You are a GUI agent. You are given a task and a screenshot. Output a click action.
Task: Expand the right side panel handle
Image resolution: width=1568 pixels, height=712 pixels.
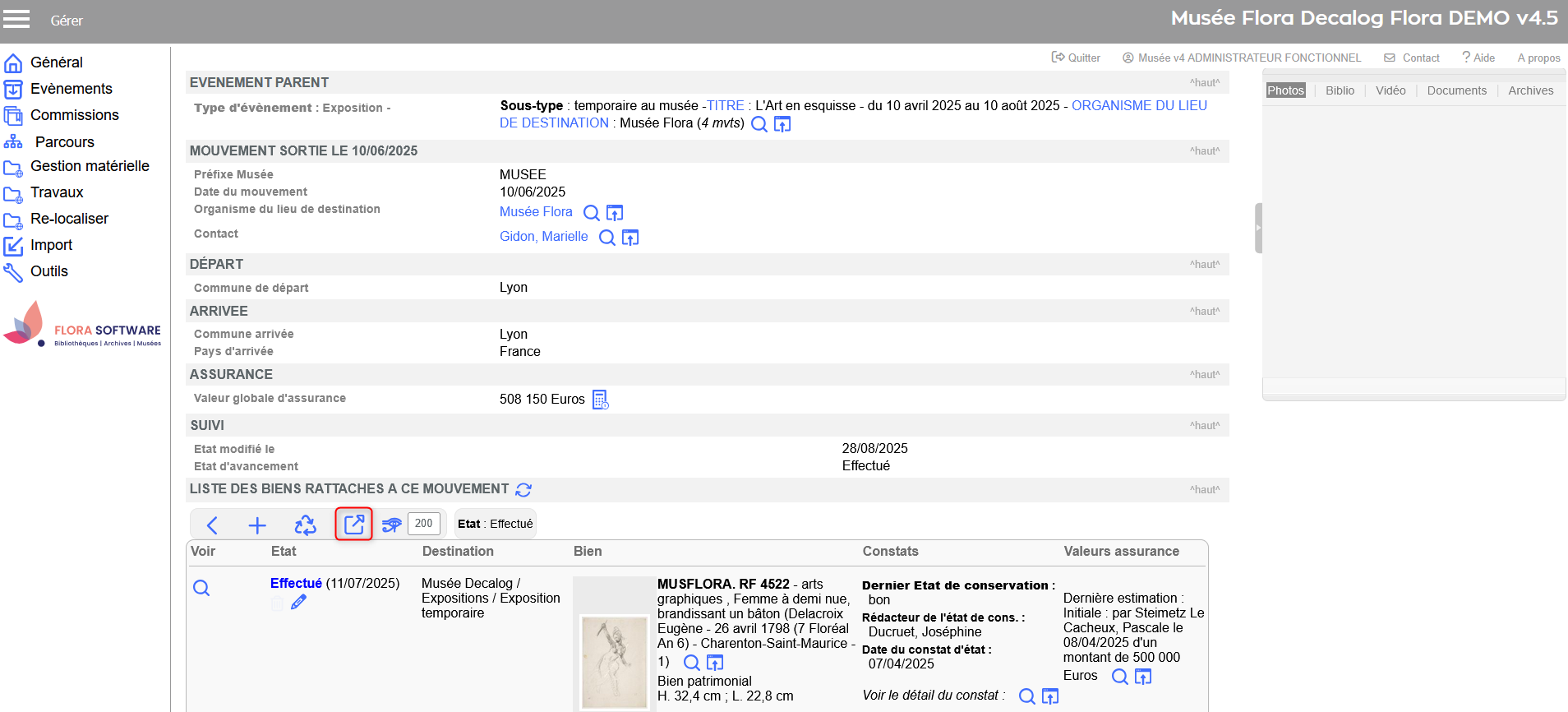point(1258,228)
